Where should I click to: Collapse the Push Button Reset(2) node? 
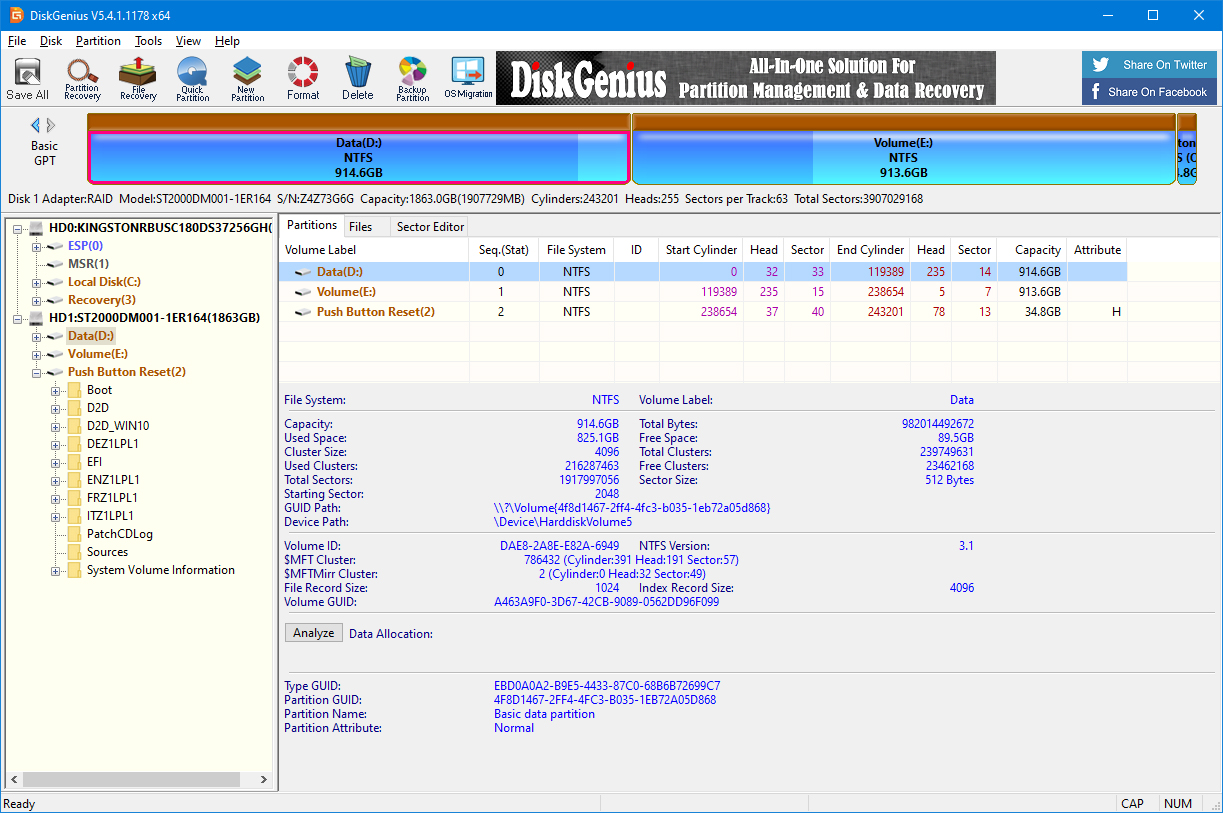tap(37, 372)
